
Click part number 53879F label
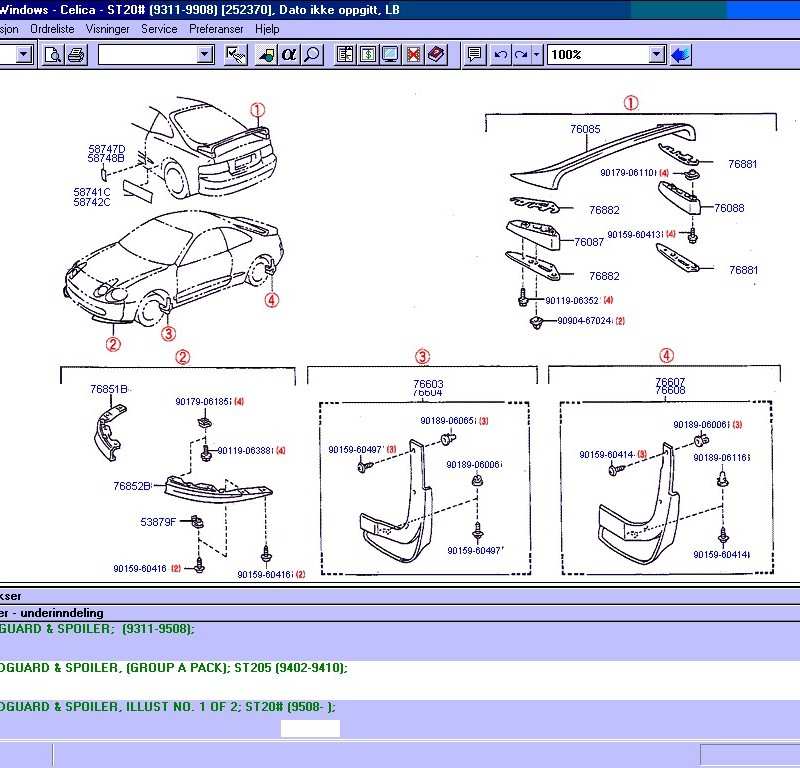point(158,522)
